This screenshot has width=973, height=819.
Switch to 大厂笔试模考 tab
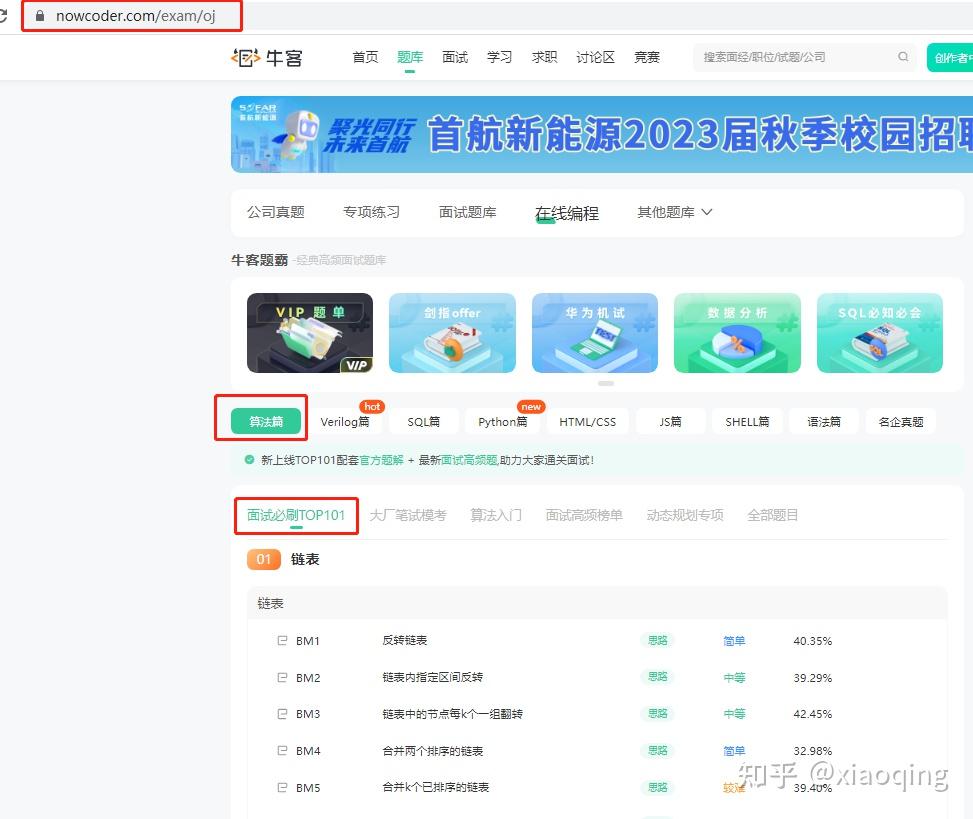click(408, 515)
